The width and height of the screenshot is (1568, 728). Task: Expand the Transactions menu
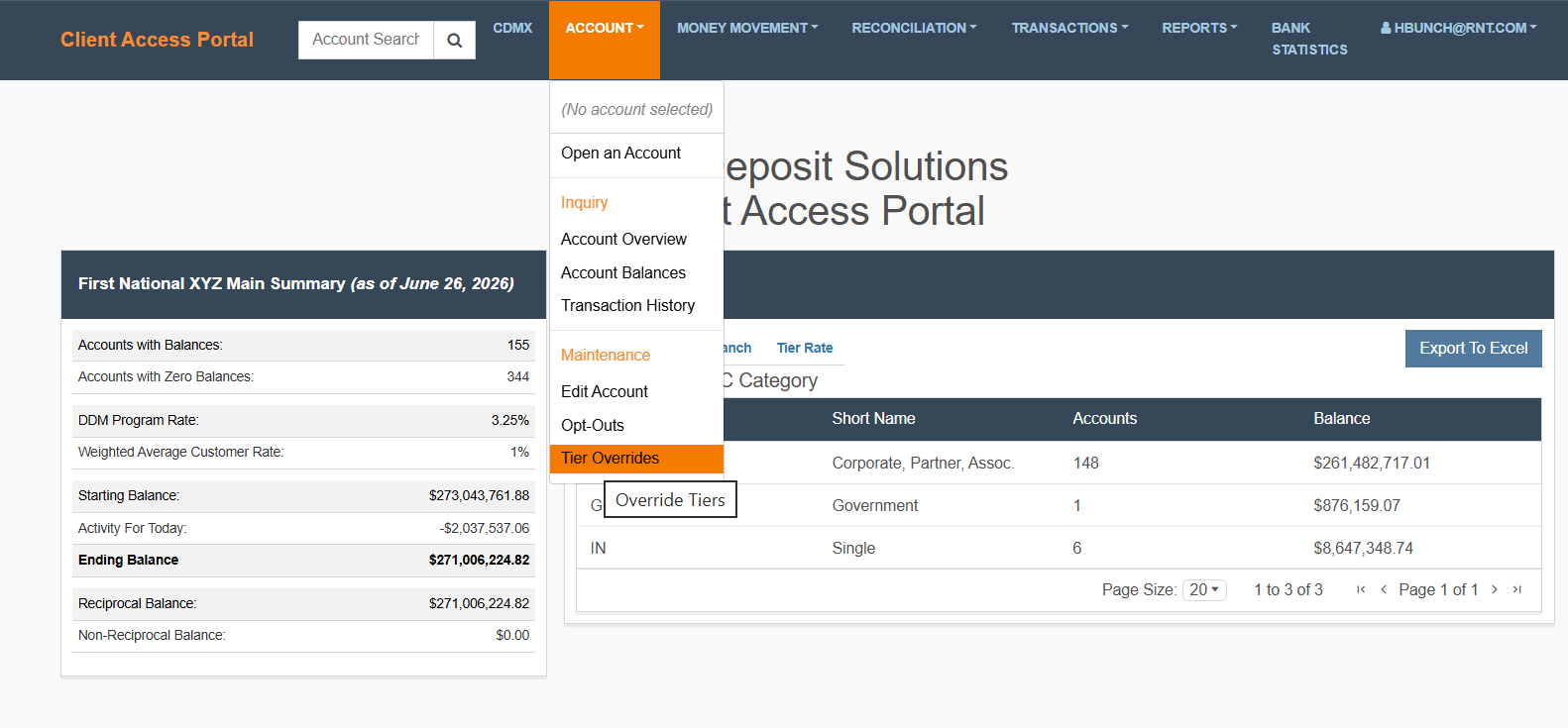[x=1069, y=28]
